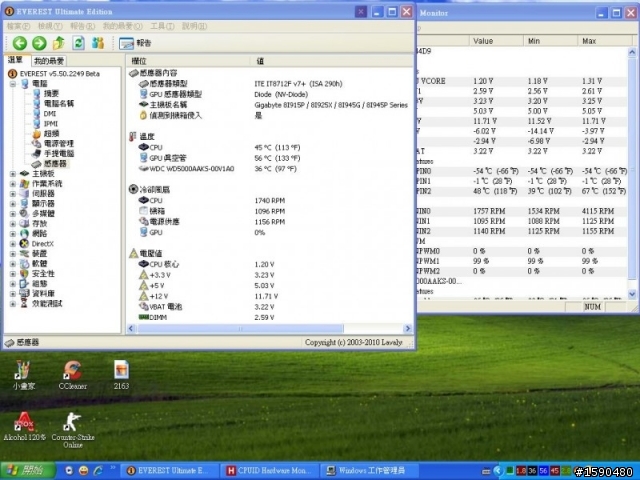Click the 安全性 shield icon

pos(24,273)
